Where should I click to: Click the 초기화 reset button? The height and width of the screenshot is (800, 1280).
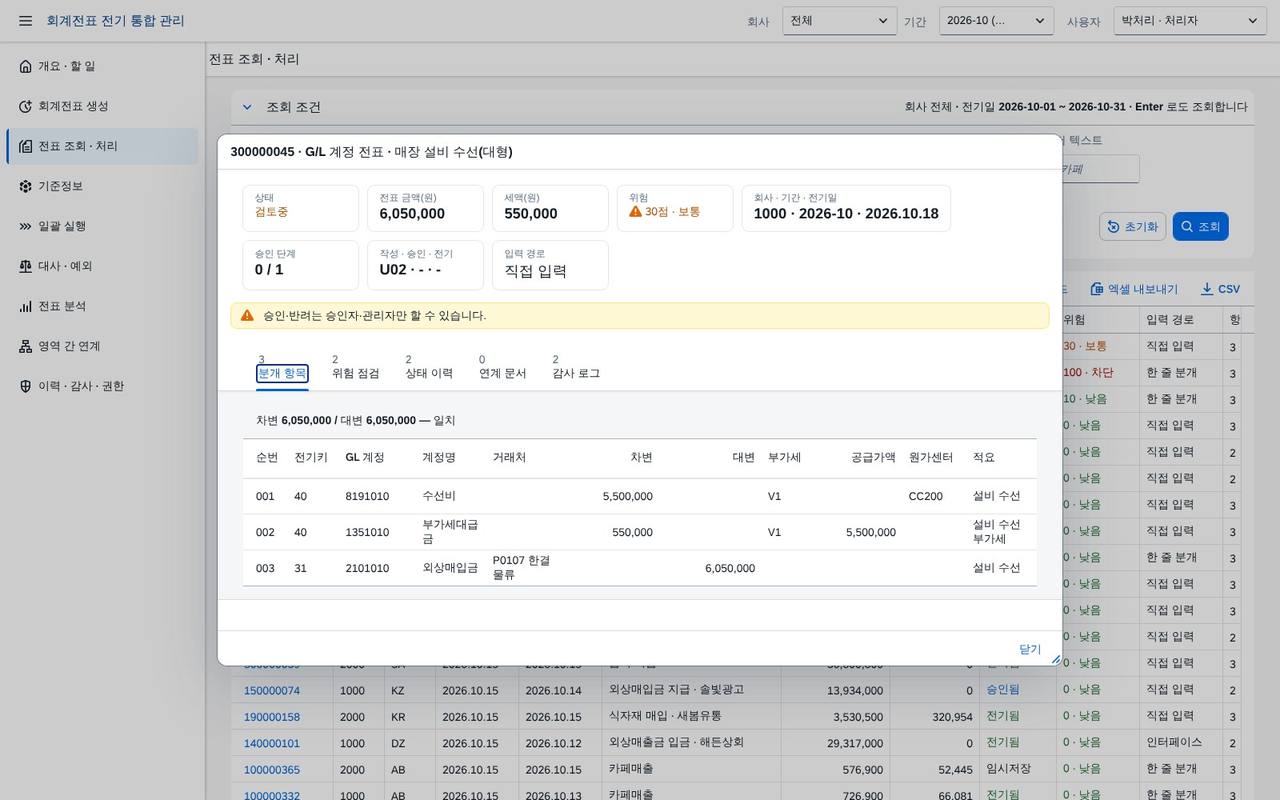pyautogui.click(x=1132, y=227)
